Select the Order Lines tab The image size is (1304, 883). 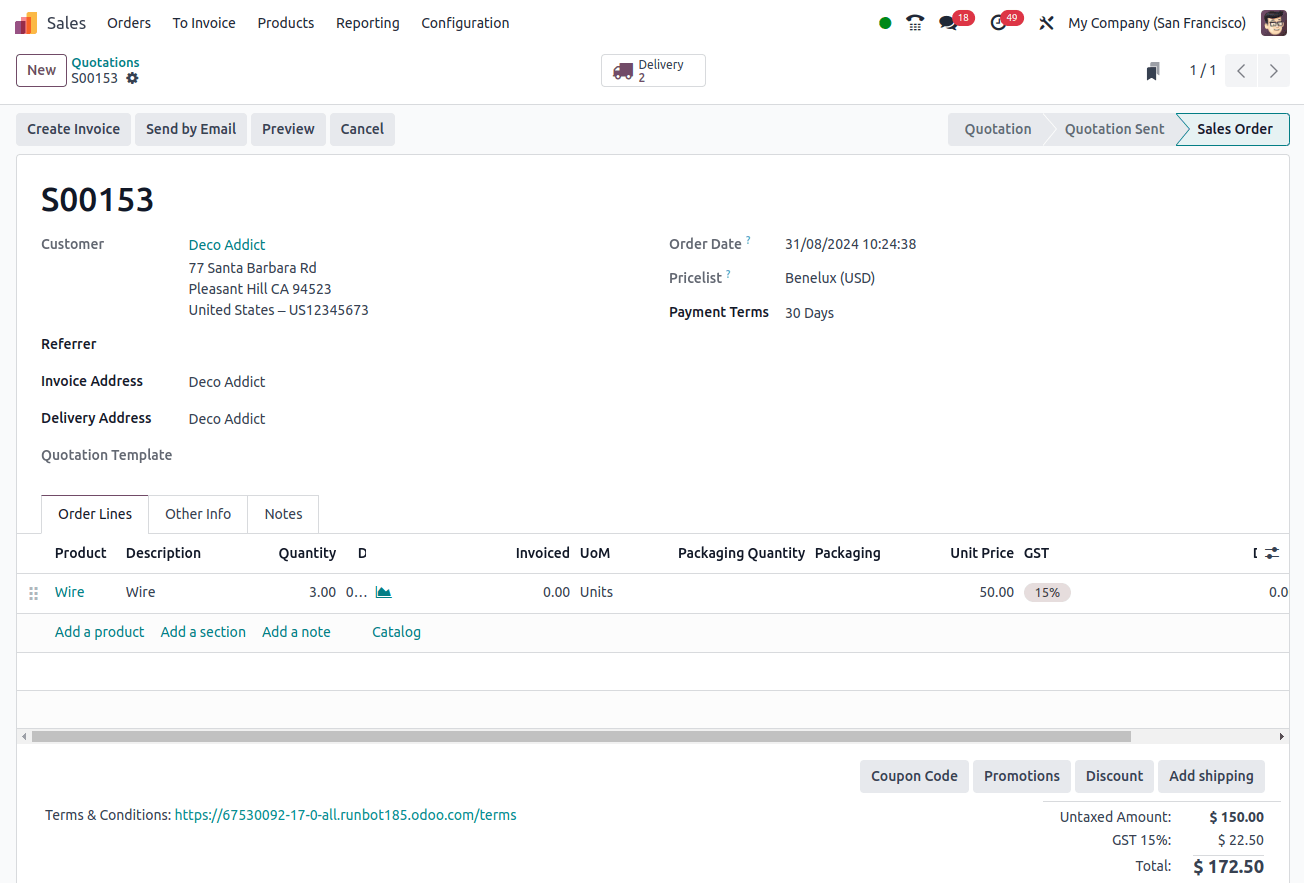(95, 514)
